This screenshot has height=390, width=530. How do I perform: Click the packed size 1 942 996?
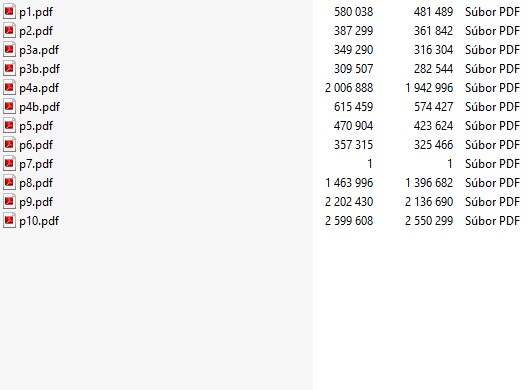point(429,88)
